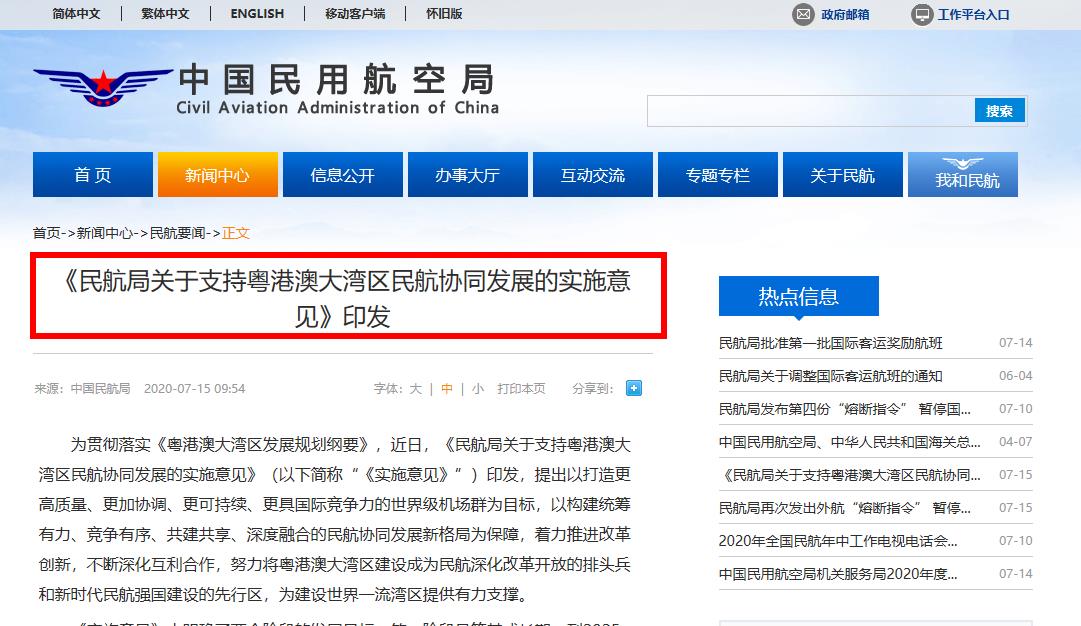Open the 办事大厅 navigation tab
Image resolution: width=1081 pixels, height=626 pixels.
click(468, 174)
